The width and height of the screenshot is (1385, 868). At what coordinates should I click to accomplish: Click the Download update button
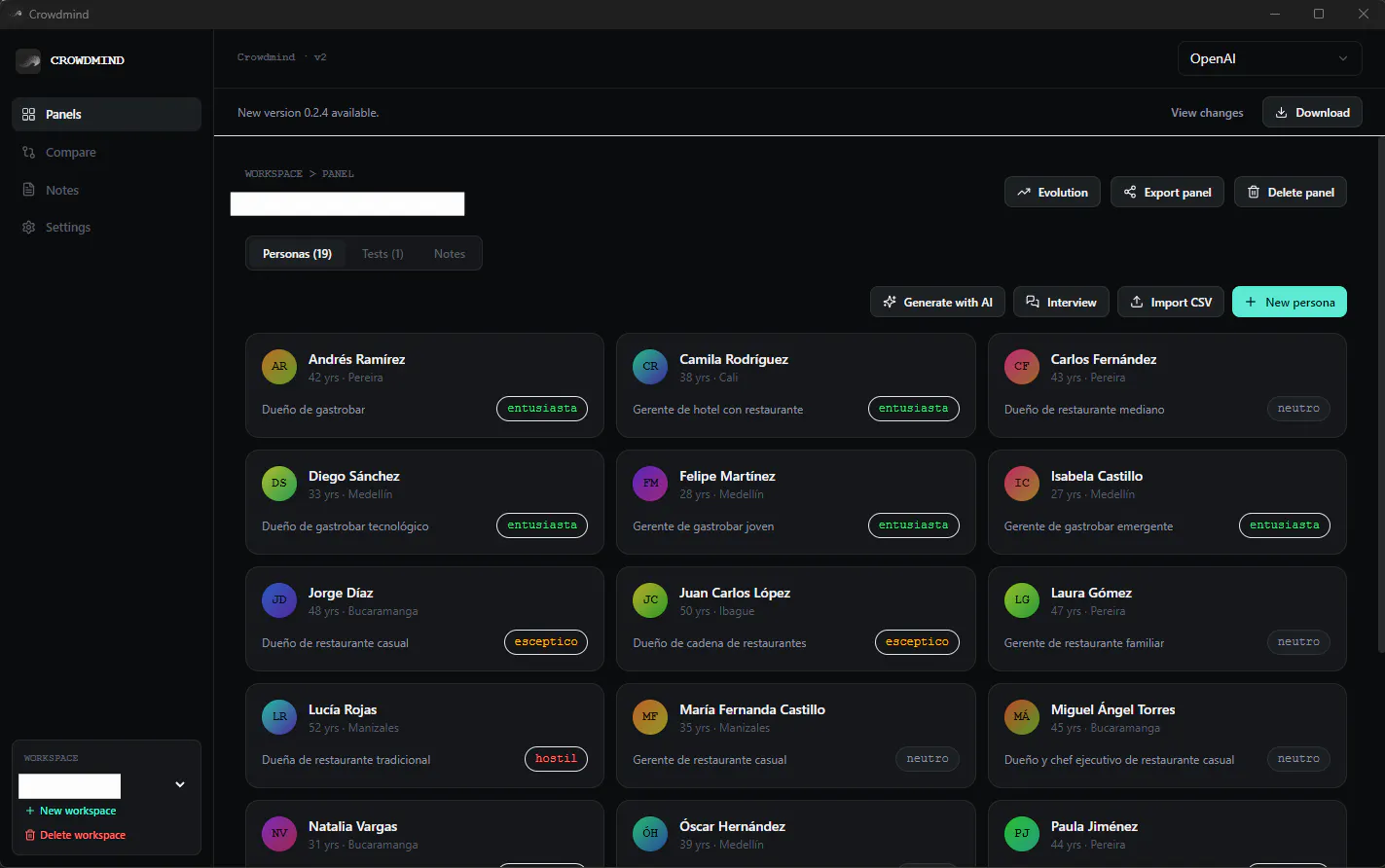(1312, 113)
